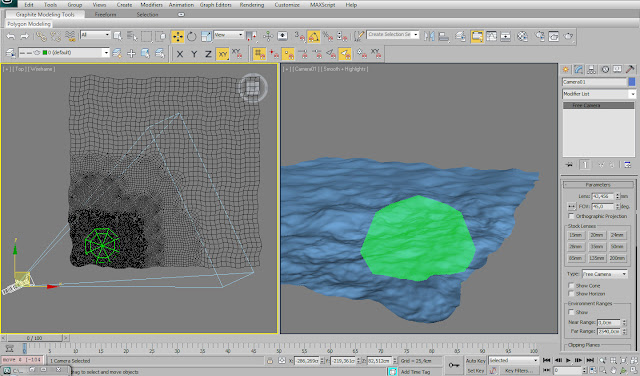Click the Camera01 object name field
This screenshot has width=640, height=376.
coord(594,82)
